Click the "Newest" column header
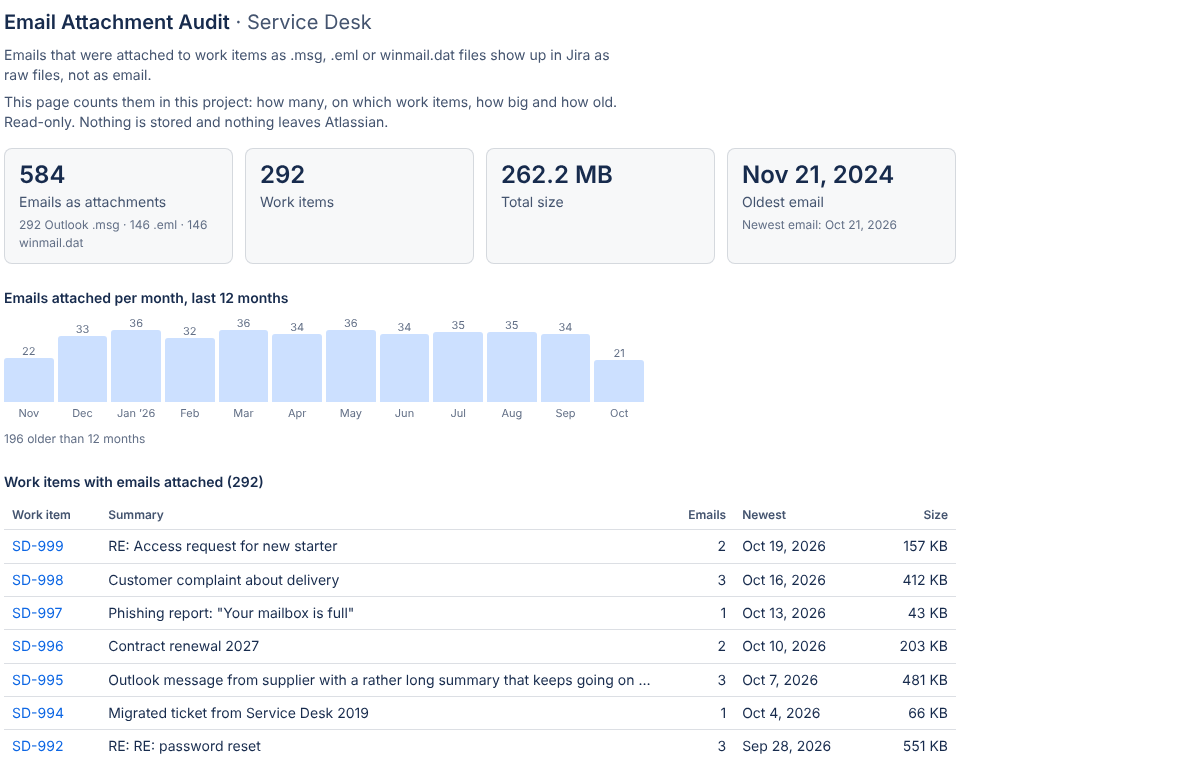The image size is (1200, 760). [764, 515]
